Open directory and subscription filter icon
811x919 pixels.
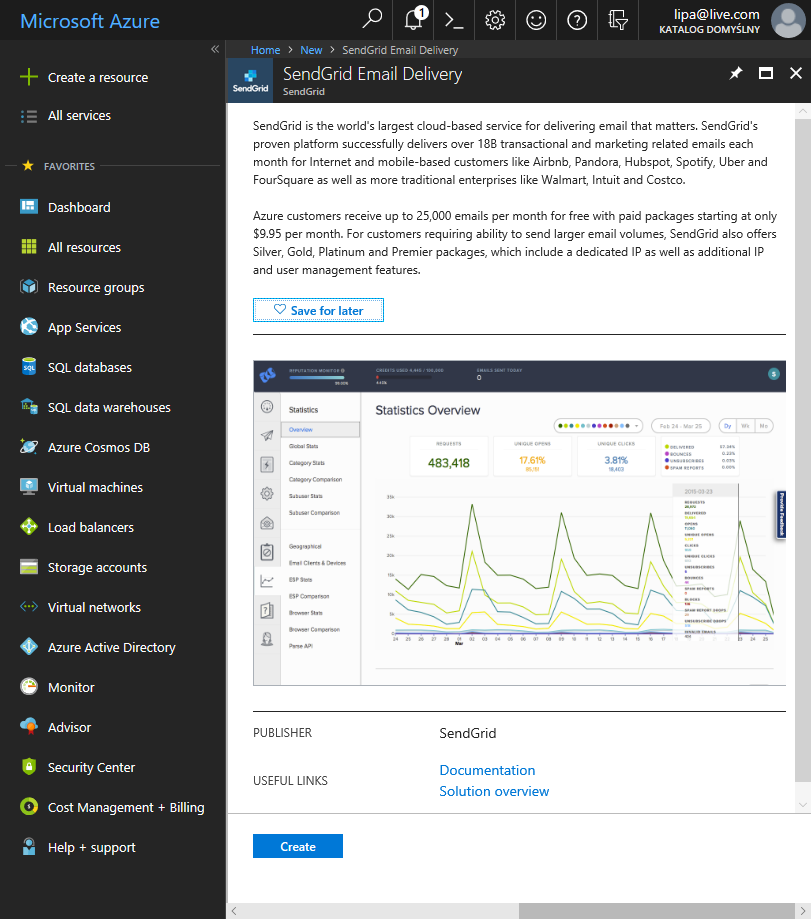pyautogui.click(x=618, y=20)
